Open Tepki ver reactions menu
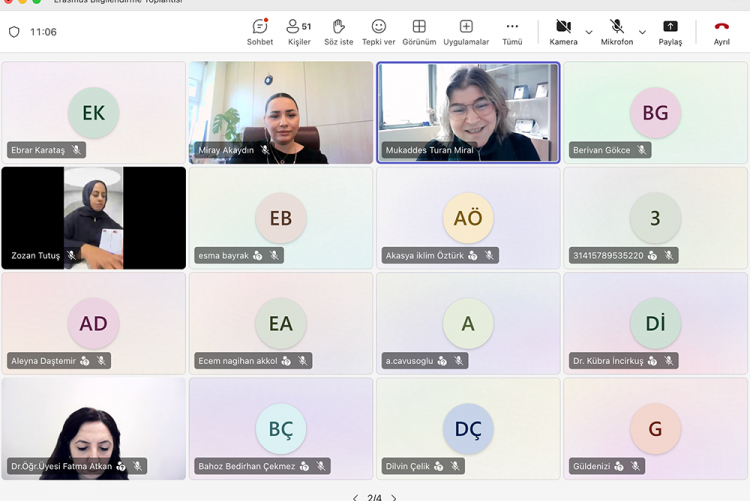 click(378, 32)
